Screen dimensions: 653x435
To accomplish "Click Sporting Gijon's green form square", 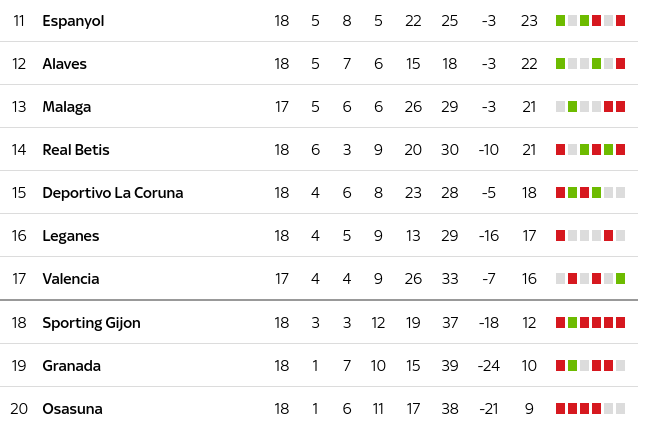I will pyautogui.click(x=573, y=323).
